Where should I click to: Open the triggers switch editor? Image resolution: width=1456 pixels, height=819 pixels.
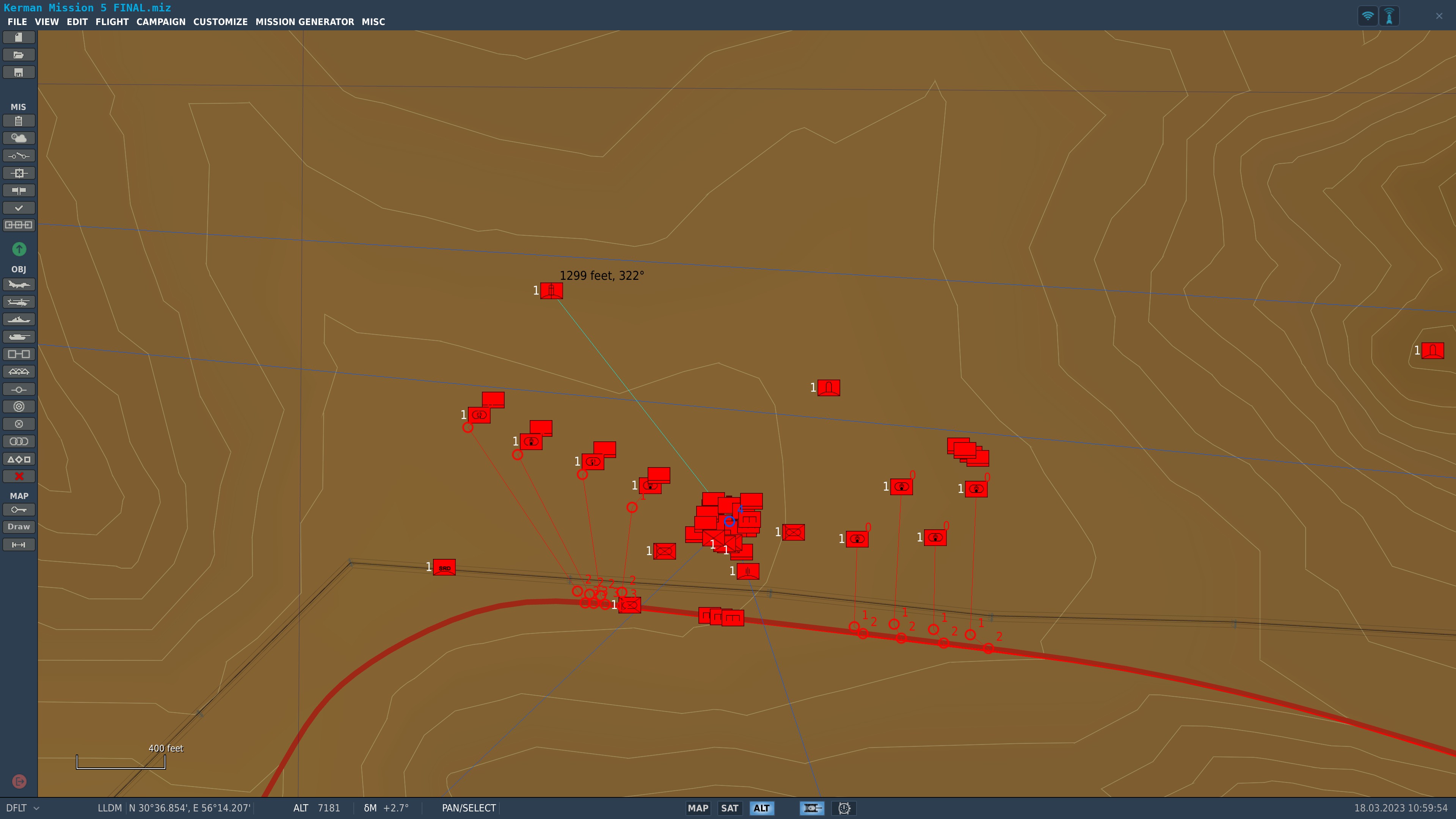[x=19, y=156]
